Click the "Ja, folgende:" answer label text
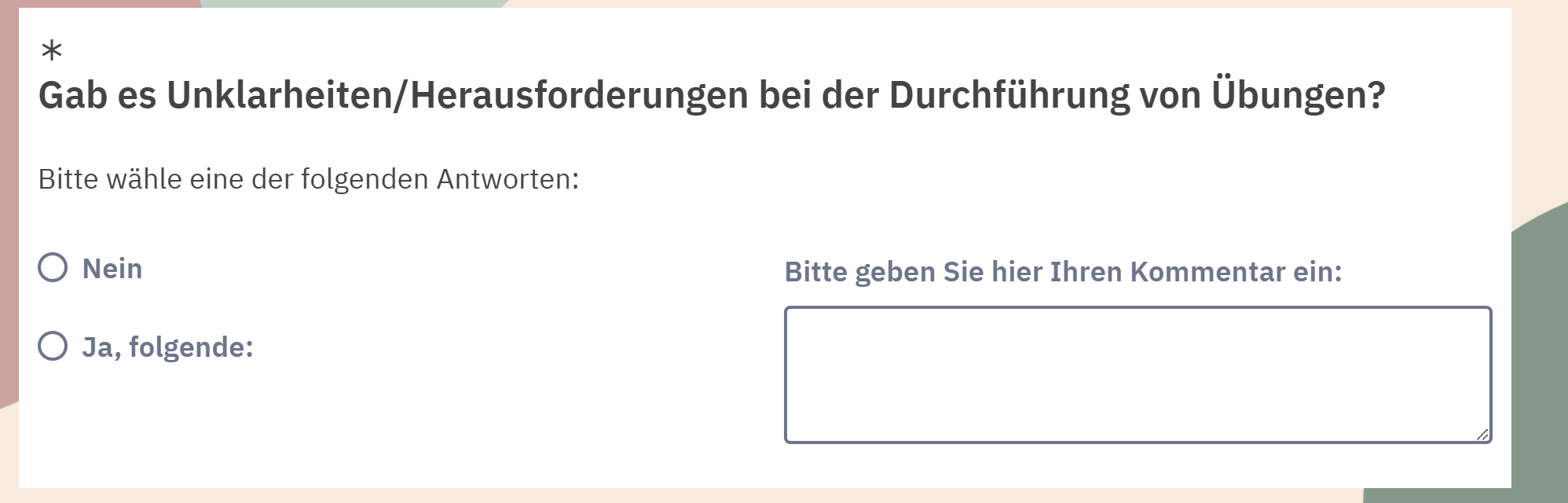 point(167,347)
